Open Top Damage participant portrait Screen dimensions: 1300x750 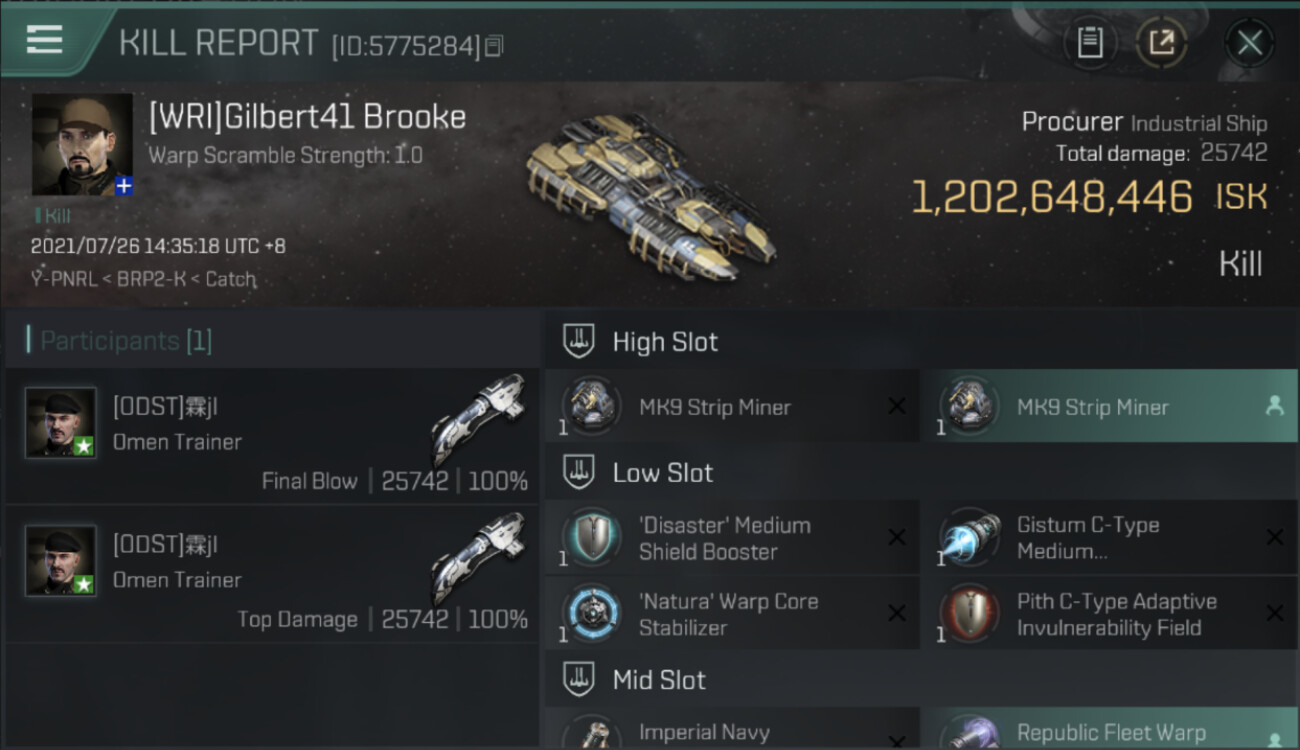pos(61,560)
